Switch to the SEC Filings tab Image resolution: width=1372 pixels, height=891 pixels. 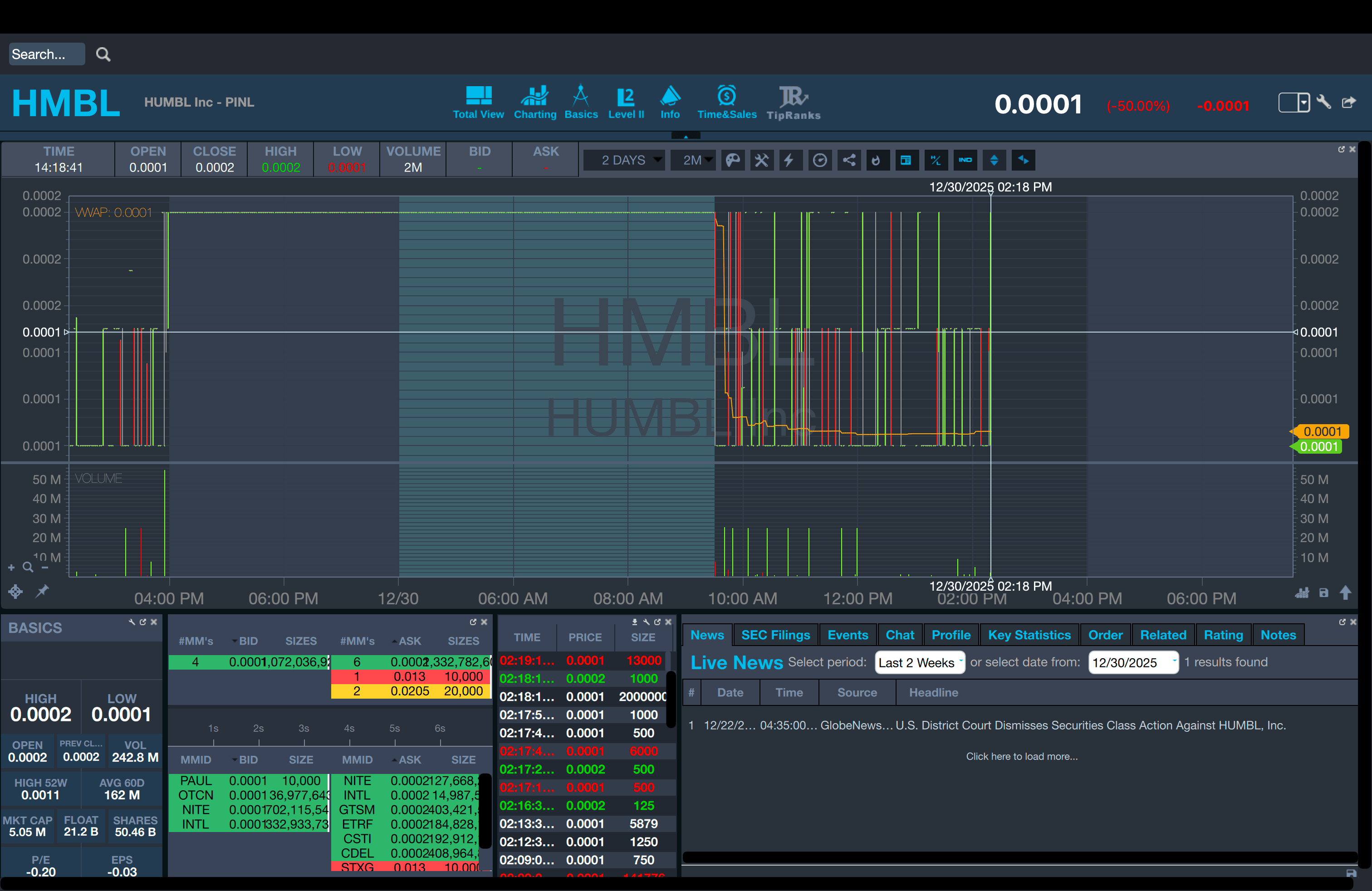pyautogui.click(x=775, y=635)
